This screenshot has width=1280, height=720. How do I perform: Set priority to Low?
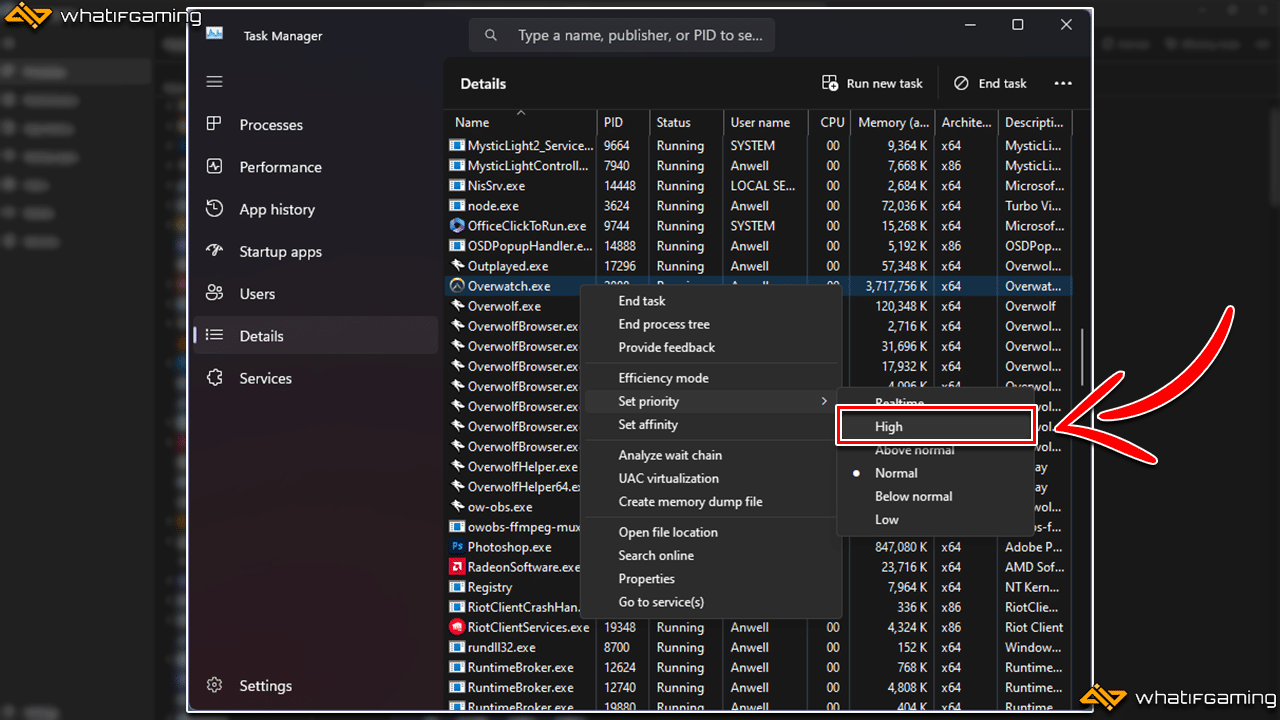934,519
